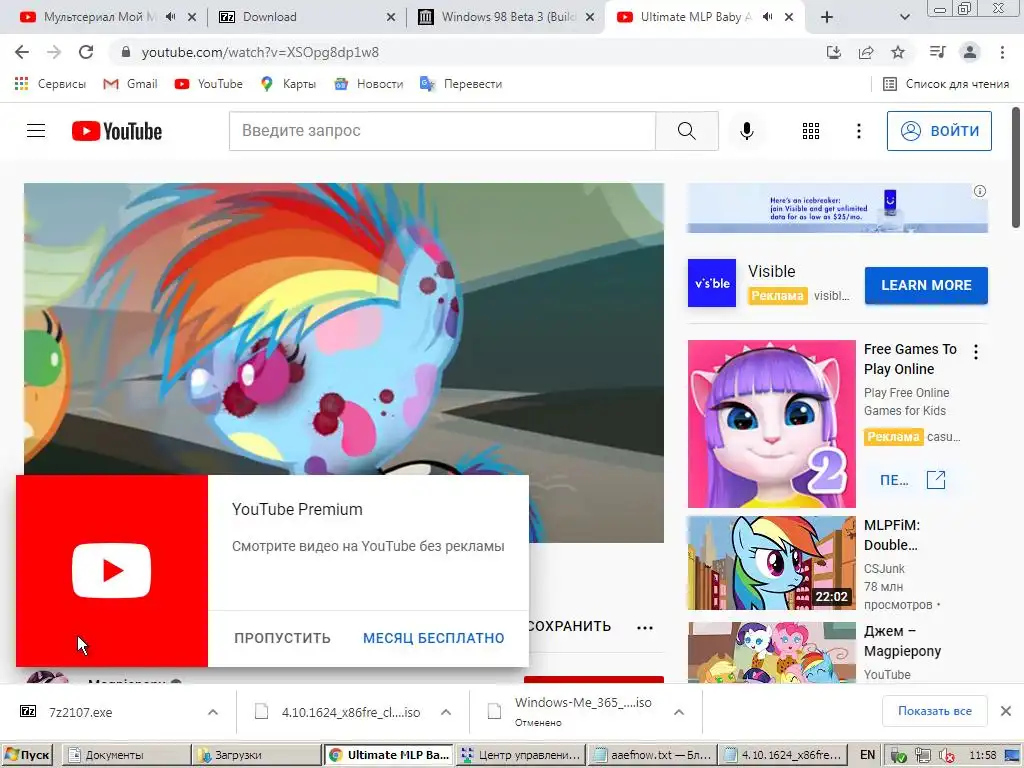Open Gmail bookmark
Viewport: 1024px width, 768px height.
pyautogui.click(x=131, y=84)
